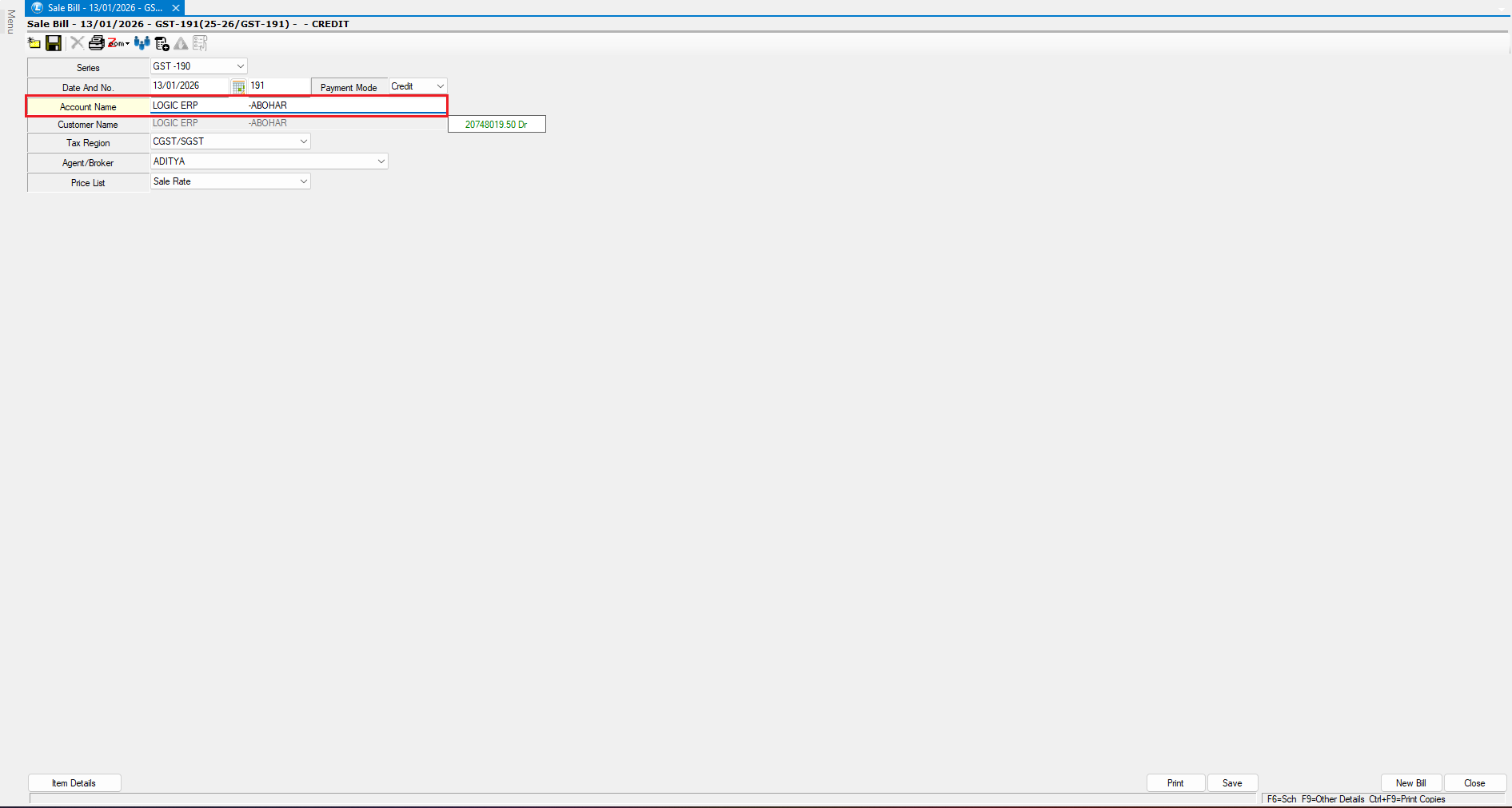Viewport: 1512px width, 808px height.
Task: Expand the Series GST-190 dropdown
Action: [240, 66]
